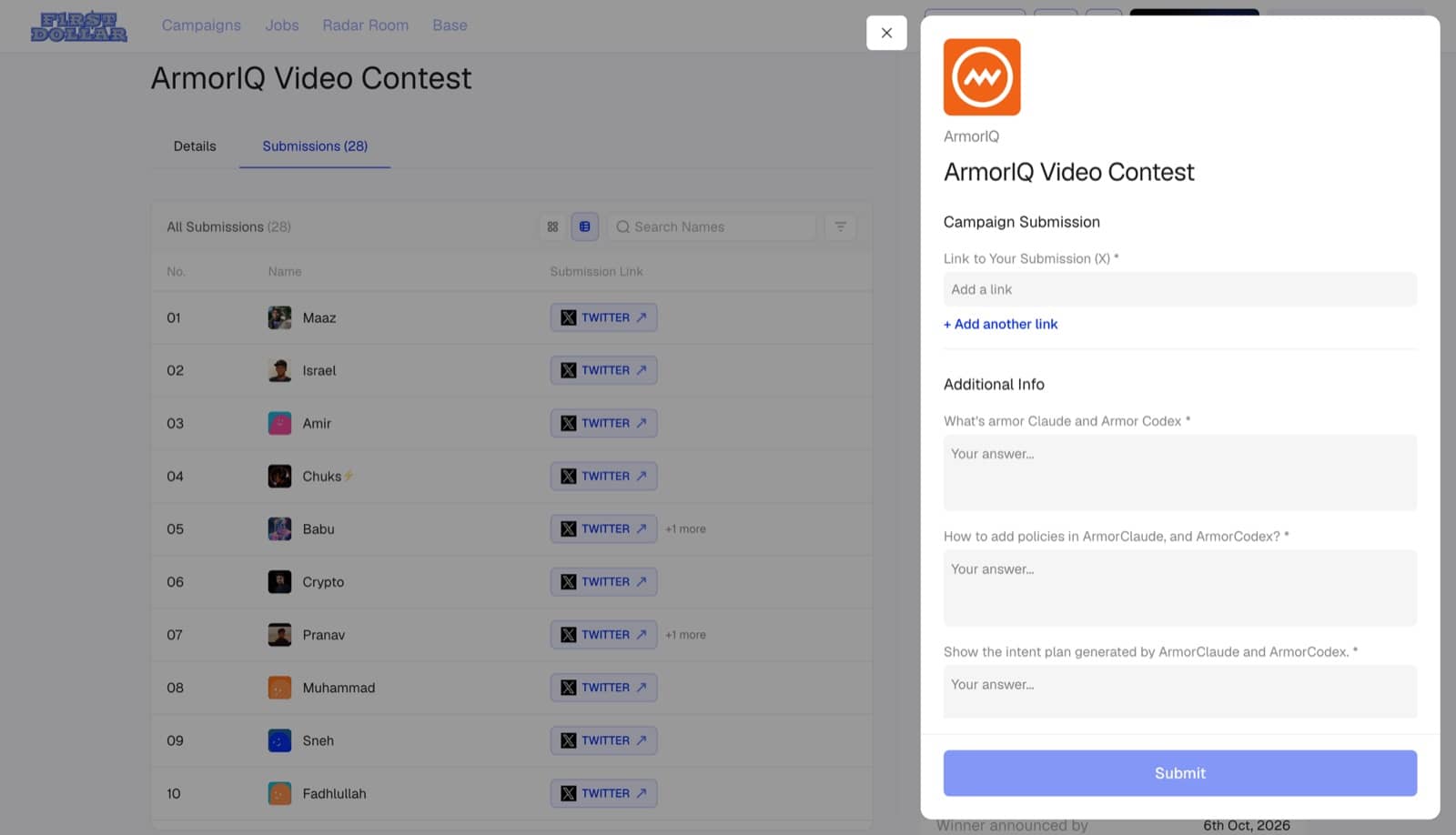This screenshot has height=835, width=1456.
Task: Click Sneh's blue avatar
Action: coord(279,740)
